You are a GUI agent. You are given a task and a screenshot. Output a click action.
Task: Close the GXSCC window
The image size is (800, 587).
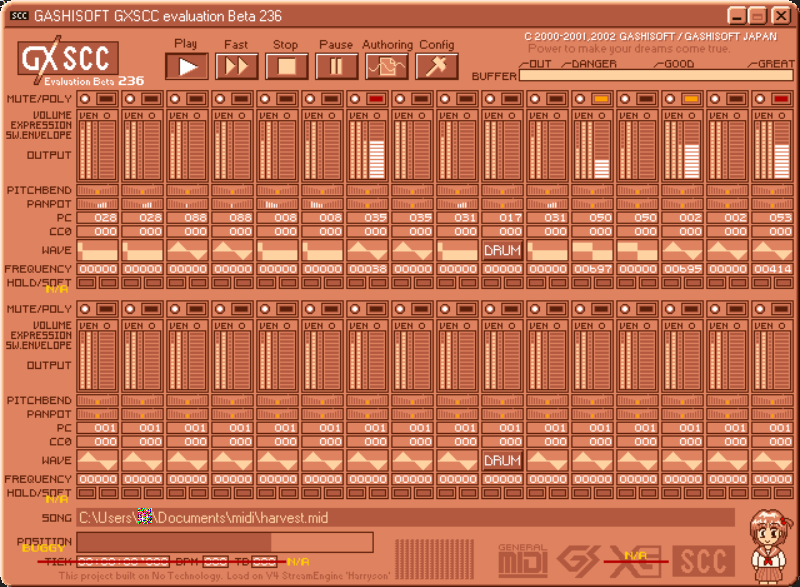(781, 16)
